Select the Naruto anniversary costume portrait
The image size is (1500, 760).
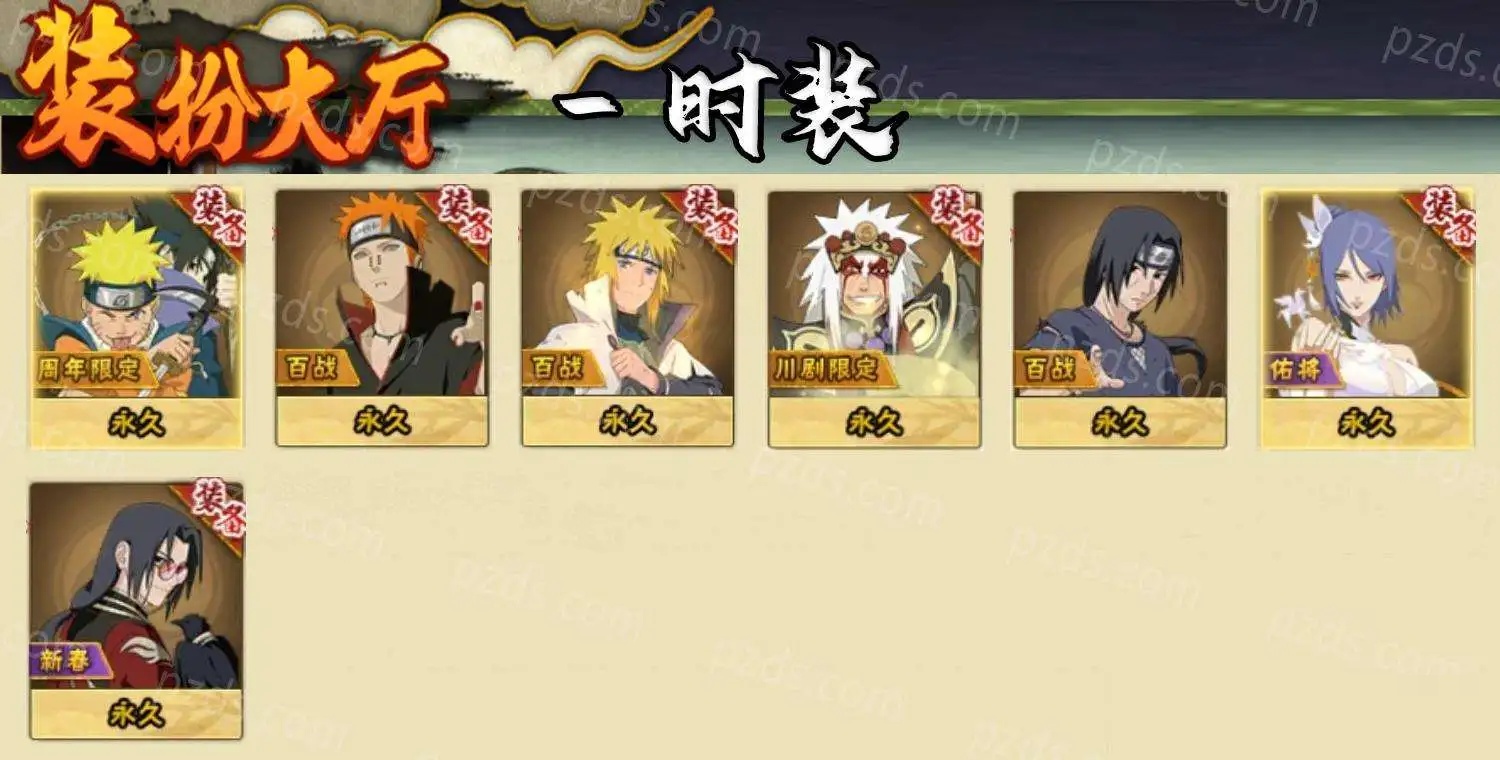click(x=137, y=294)
